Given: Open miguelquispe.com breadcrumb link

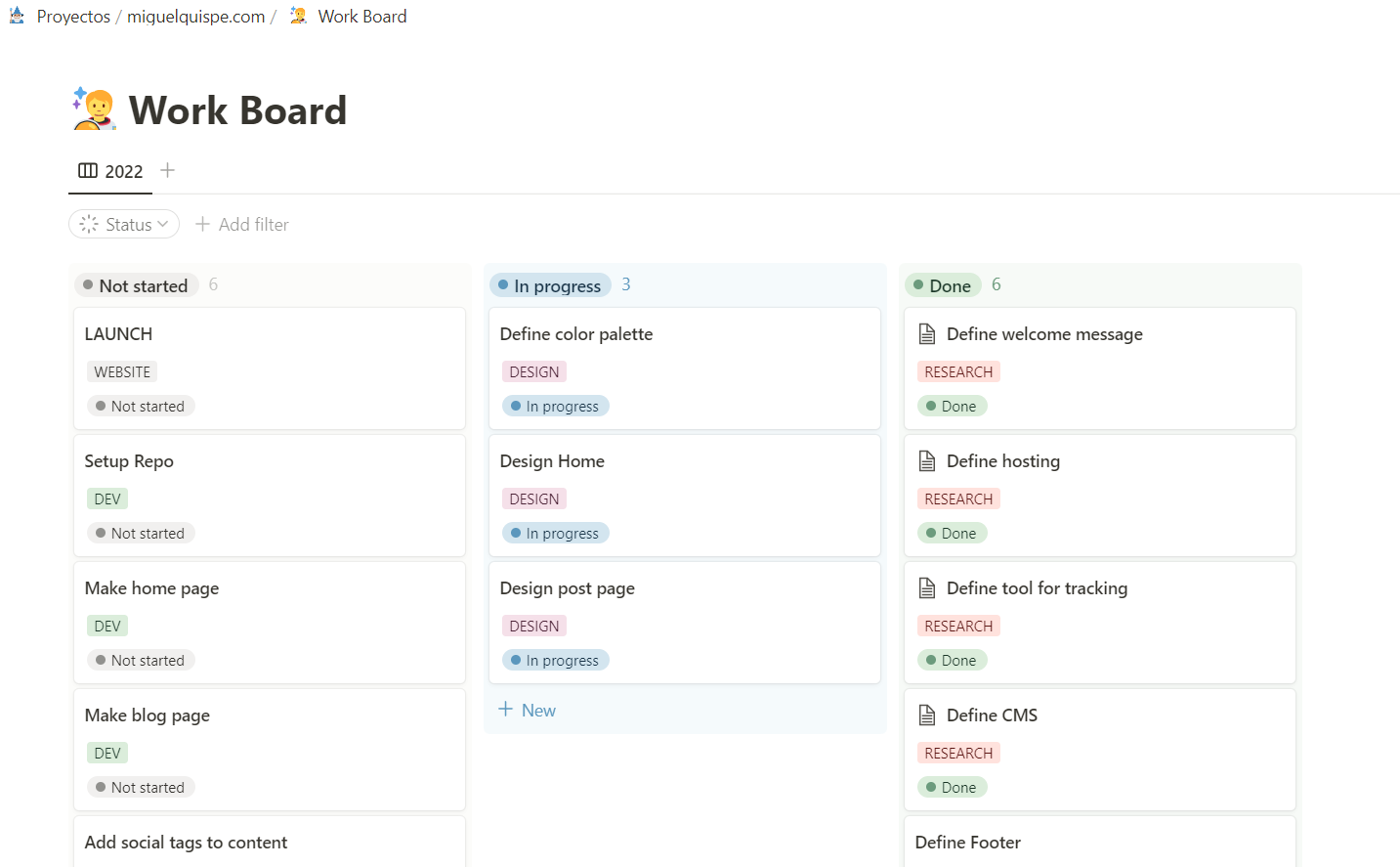Looking at the screenshot, I should click(195, 17).
